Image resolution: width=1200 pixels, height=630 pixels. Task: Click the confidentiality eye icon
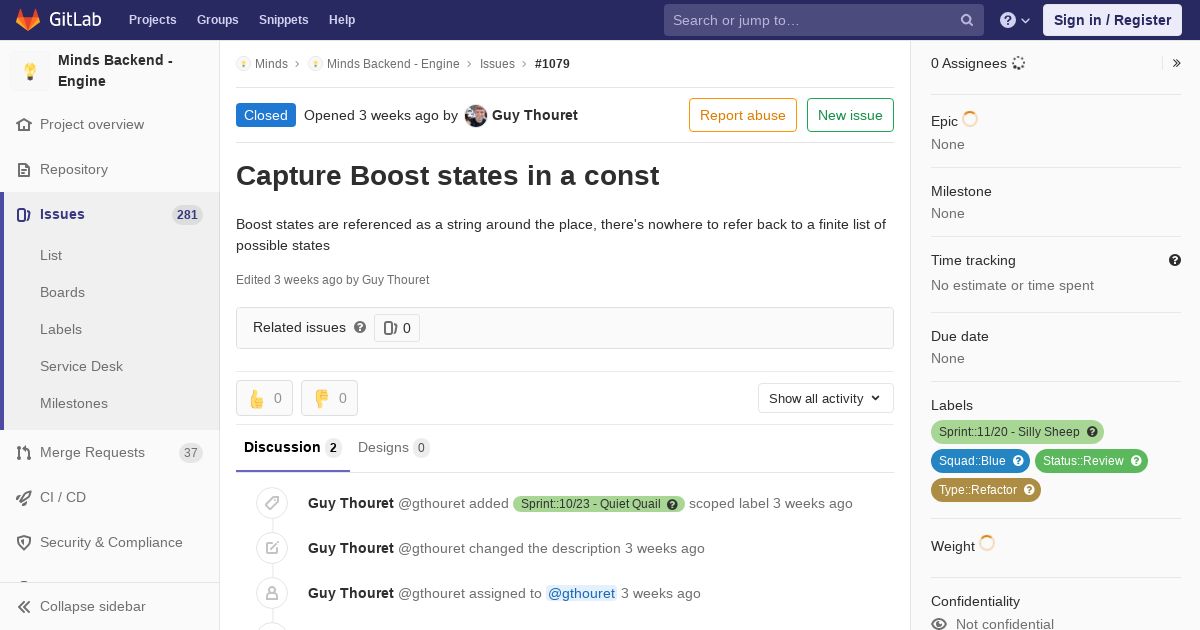click(x=939, y=624)
